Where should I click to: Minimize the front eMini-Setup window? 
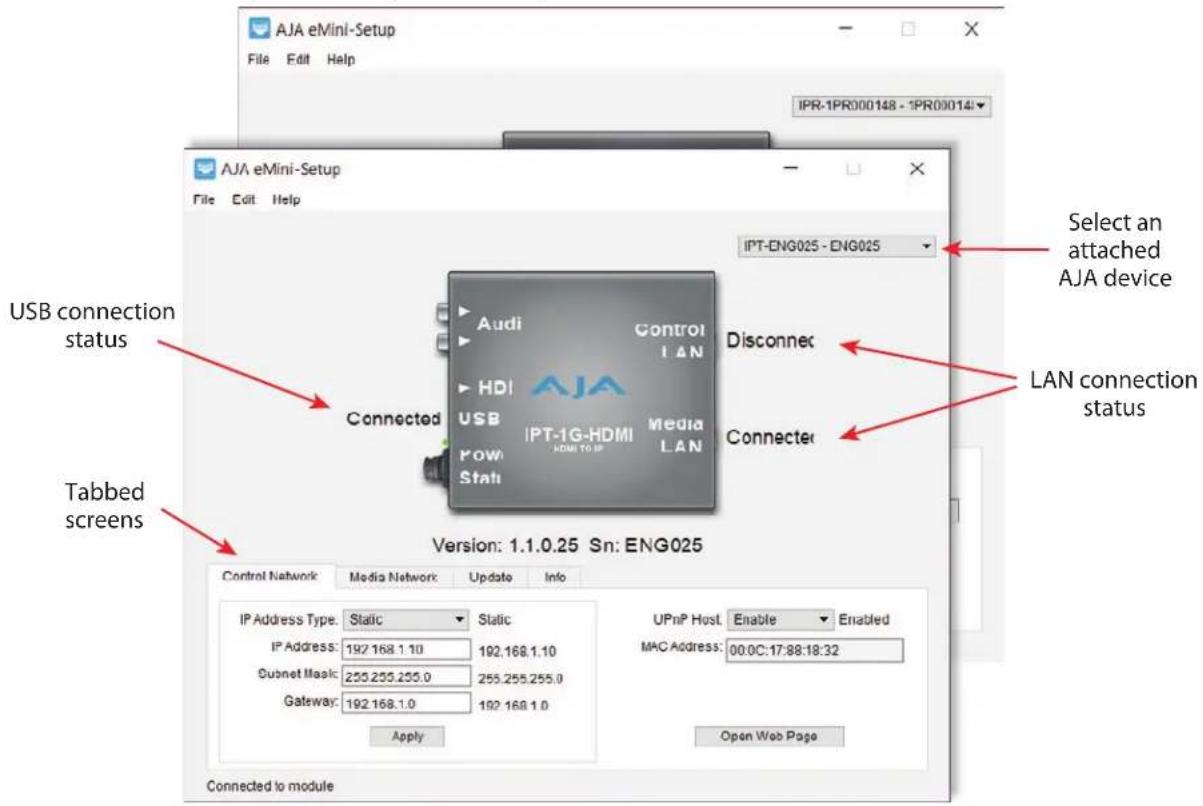click(x=791, y=170)
